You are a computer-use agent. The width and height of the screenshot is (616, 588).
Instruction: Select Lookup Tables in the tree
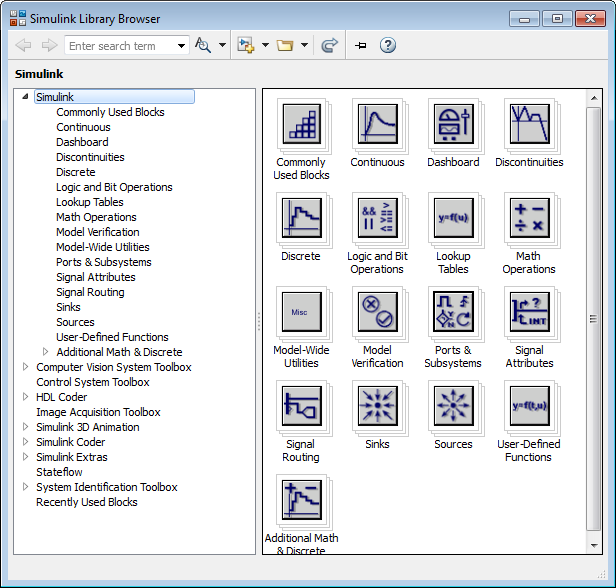(x=90, y=202)
